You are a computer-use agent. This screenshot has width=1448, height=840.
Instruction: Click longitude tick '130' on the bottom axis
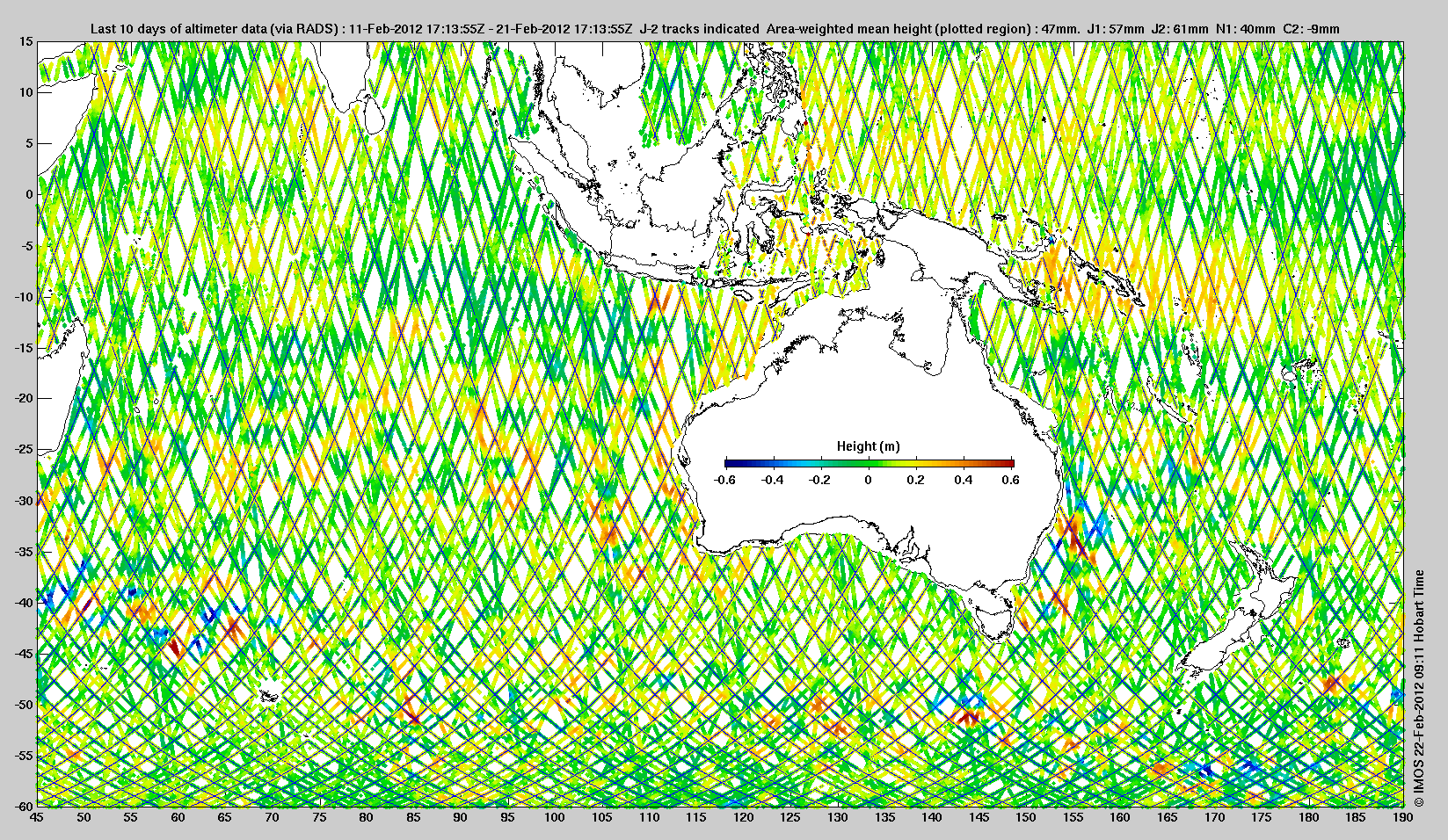click(837, 817)
